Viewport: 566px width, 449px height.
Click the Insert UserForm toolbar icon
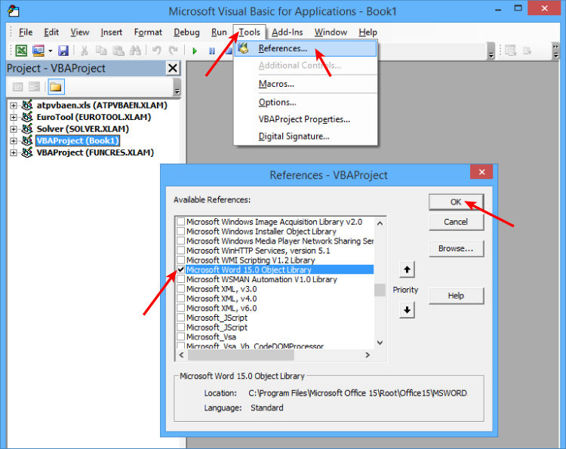tap(38, 50)
